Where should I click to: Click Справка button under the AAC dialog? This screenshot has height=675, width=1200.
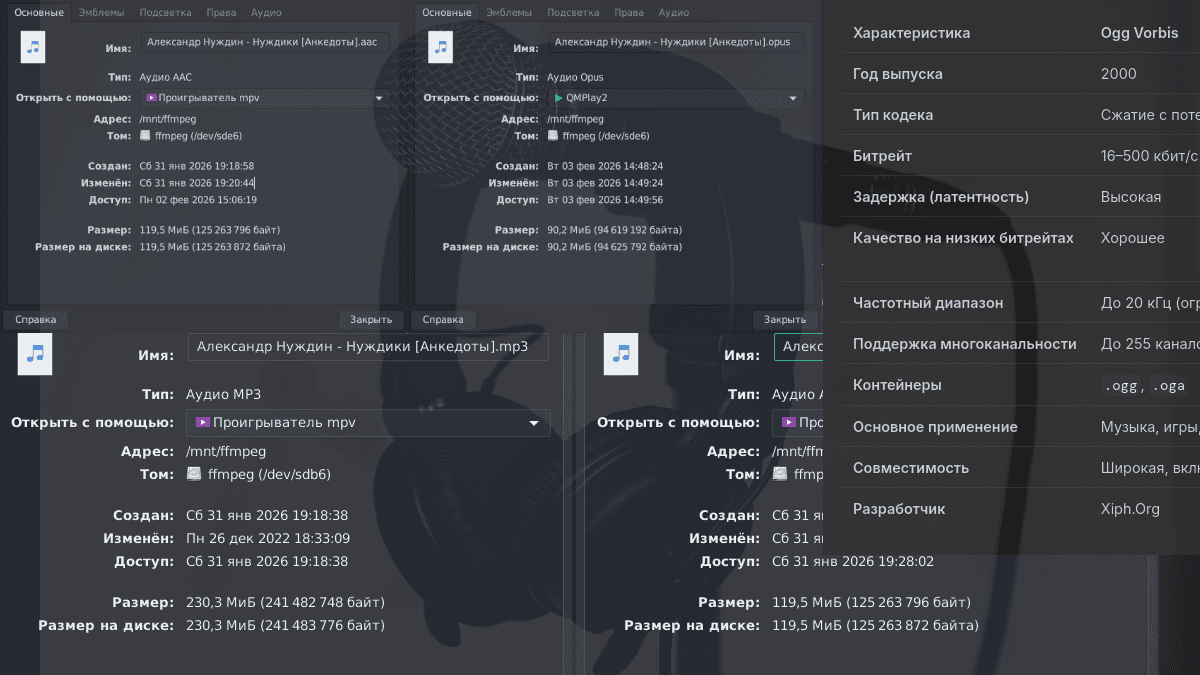coord(36,320)
